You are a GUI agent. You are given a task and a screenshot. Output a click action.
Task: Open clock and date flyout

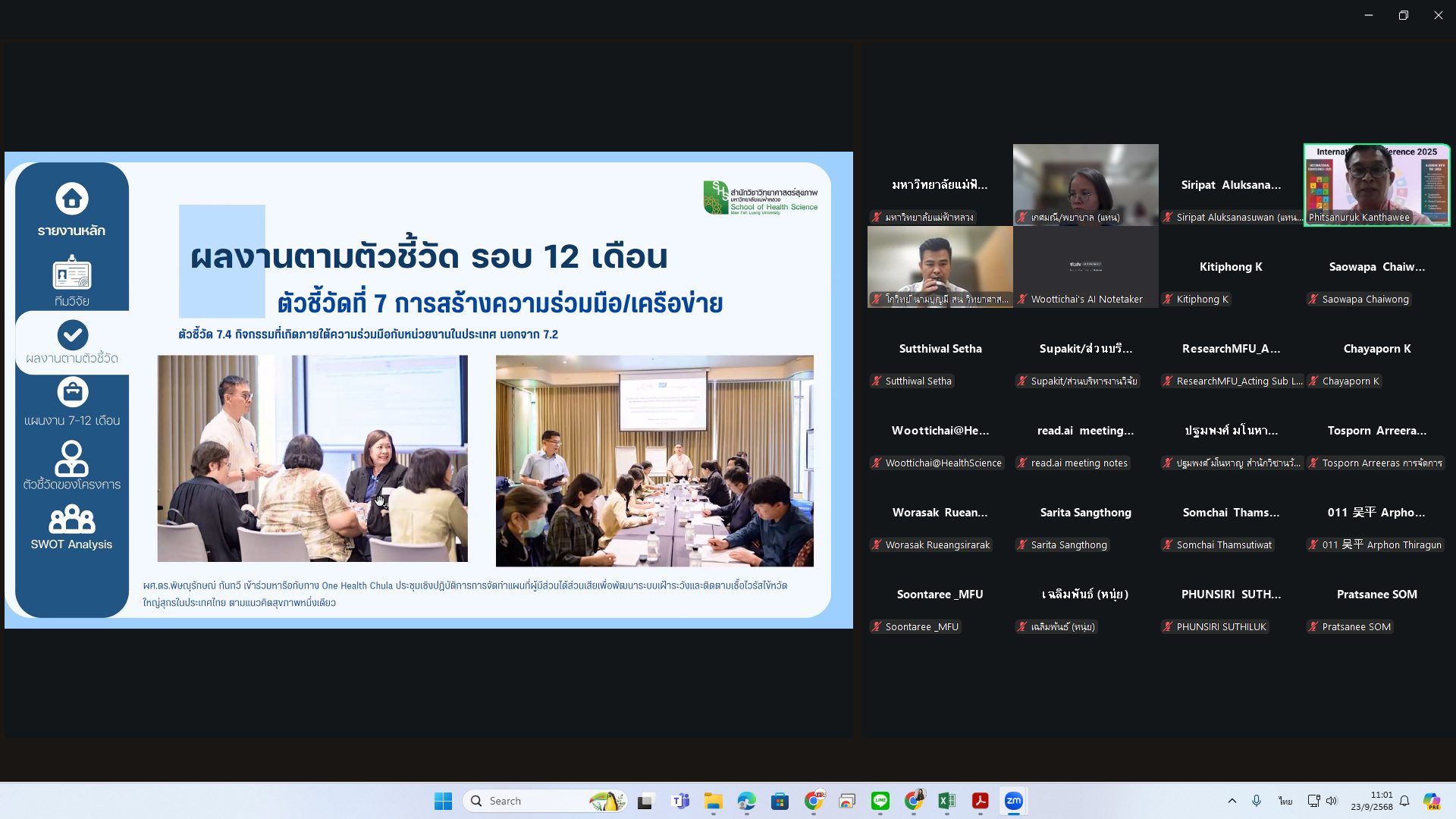click(1371, 801)
